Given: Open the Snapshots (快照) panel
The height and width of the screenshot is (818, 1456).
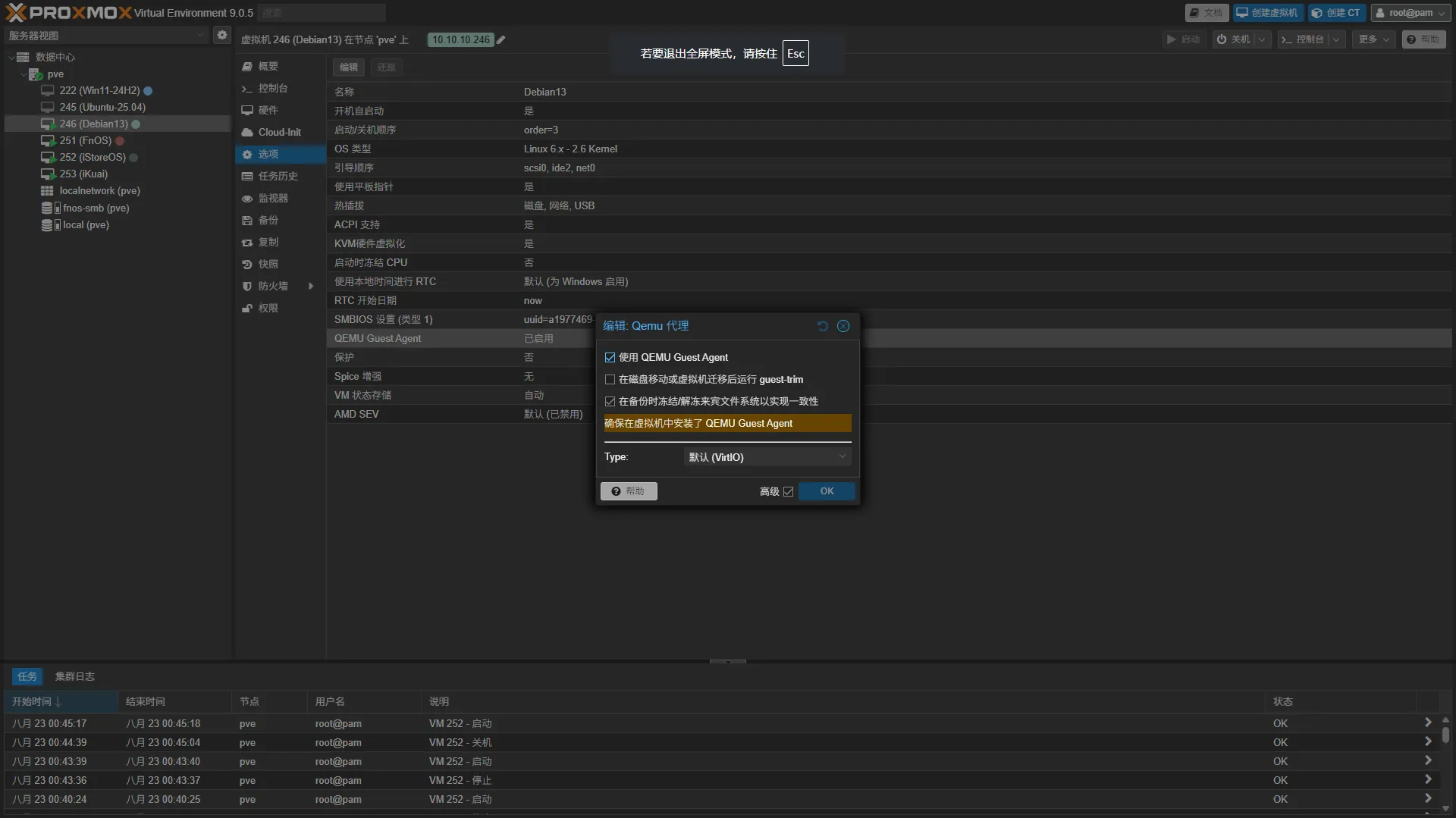Looking at the screenshot, I should click(x=268, y=264).
